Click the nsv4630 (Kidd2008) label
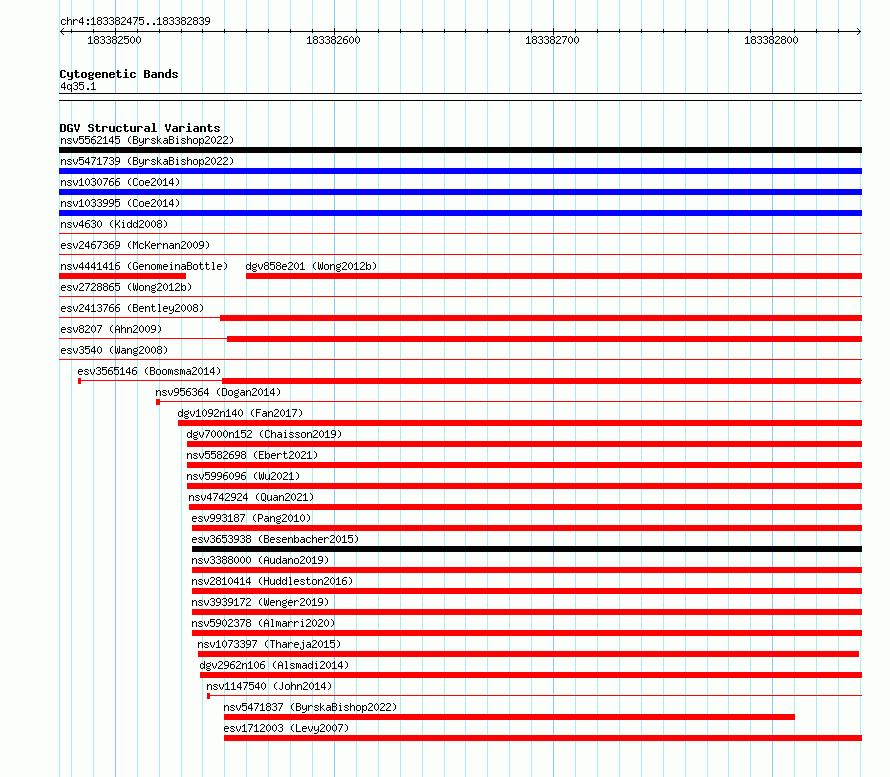The height and width of the screenshot is (777, 890). pyautogui.click(x=114, y=224)
